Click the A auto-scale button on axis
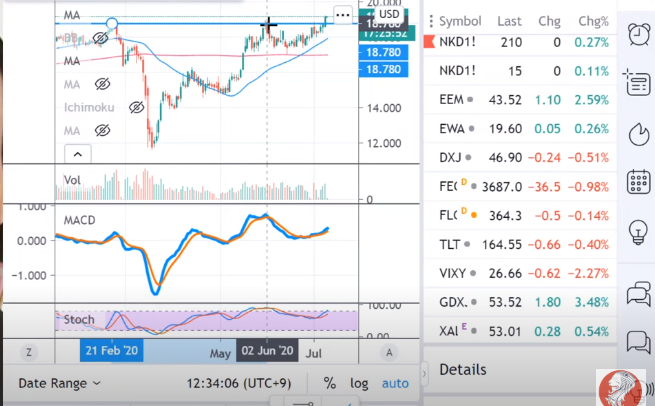Image resolution: width=655 pixels, height=406 pixels. pos(389,353)
